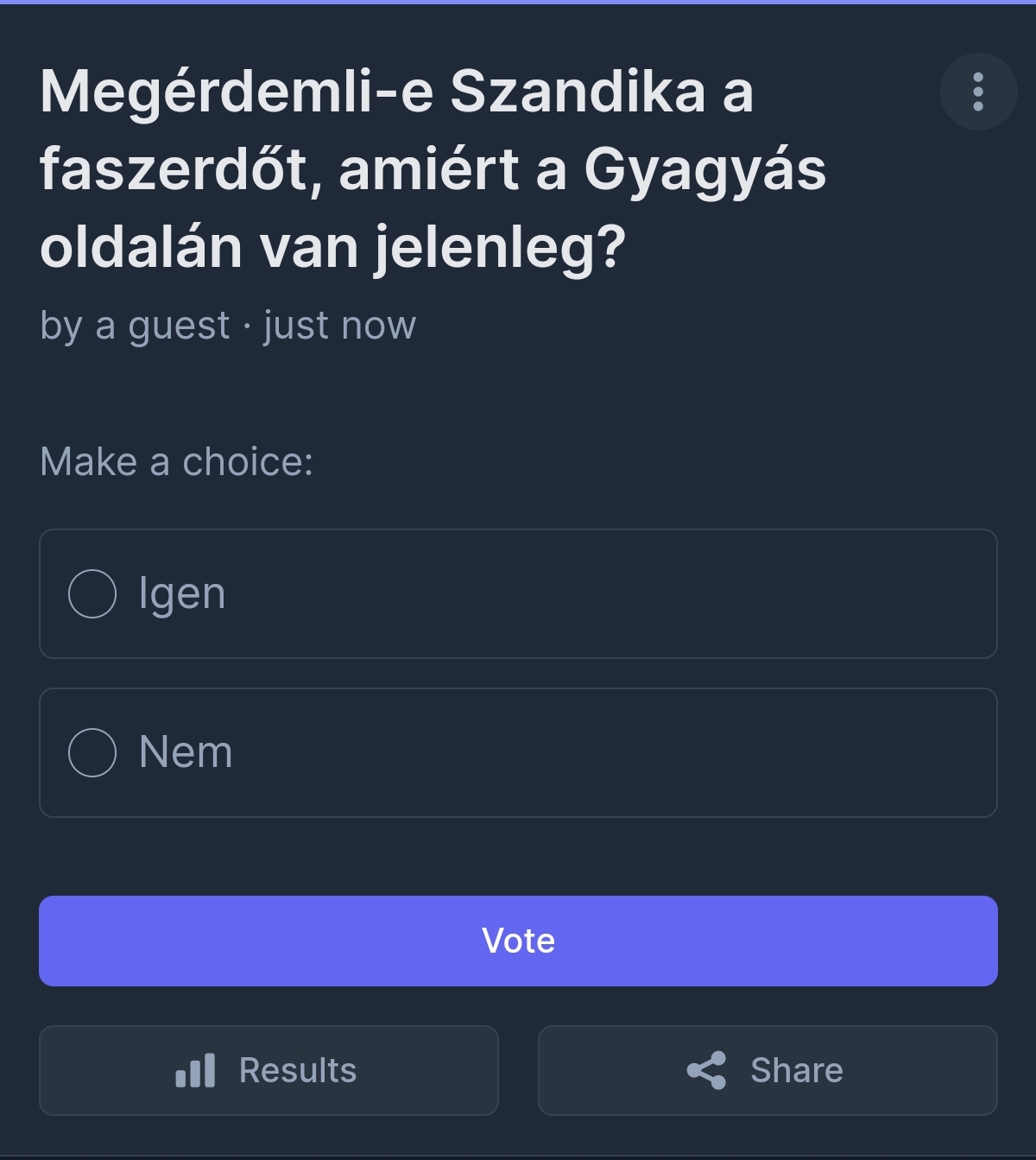Expand poll actions via vertical ellipsis
Viewport: 1036px width, 1160px height.
tap(978, 92)
